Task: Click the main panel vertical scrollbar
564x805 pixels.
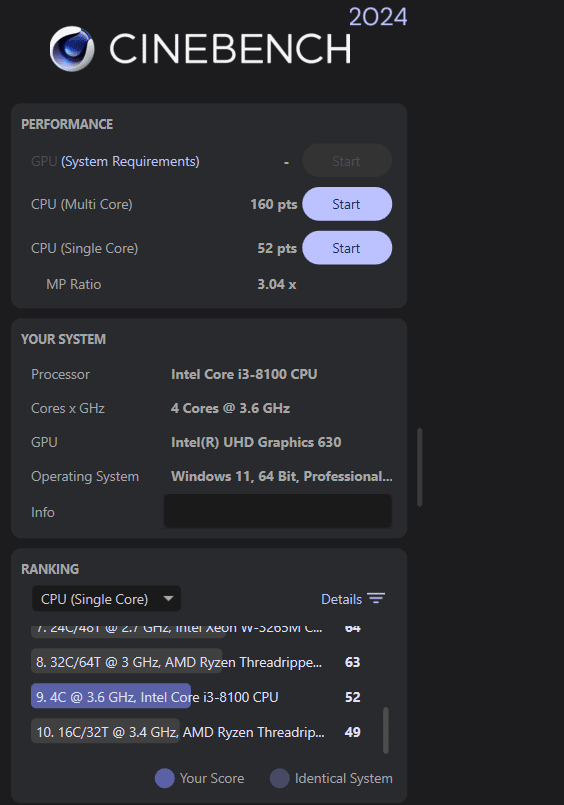Action: click(x=420, y=467)
